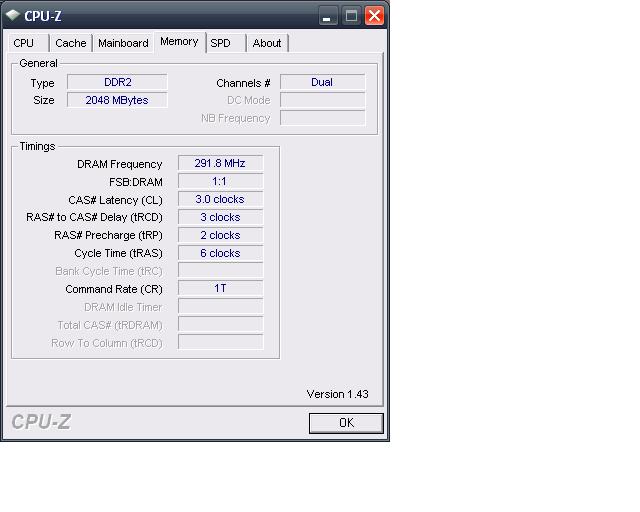Image resolution: width=640 pixels, height=512 pixels.
Task: Click the NB Frequency label
Action: click(x=236, y=119)
